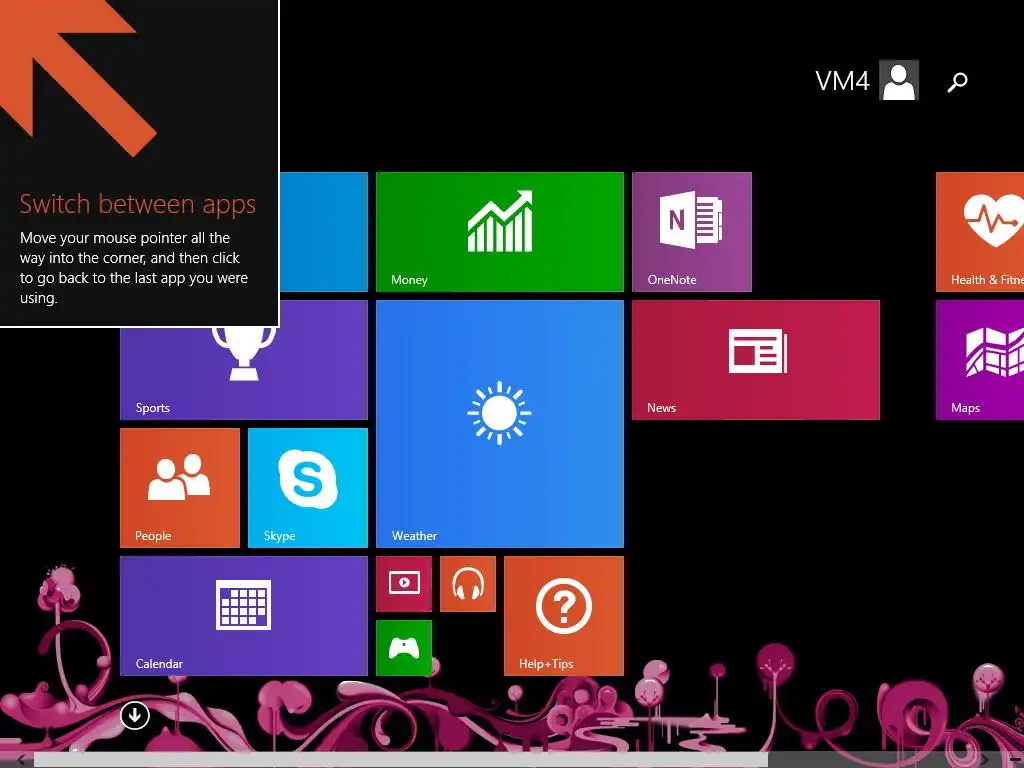Open the Video tile
The width and height of the screenshot is (1024, 768).
pyautogui.click(x=404, y=584)
